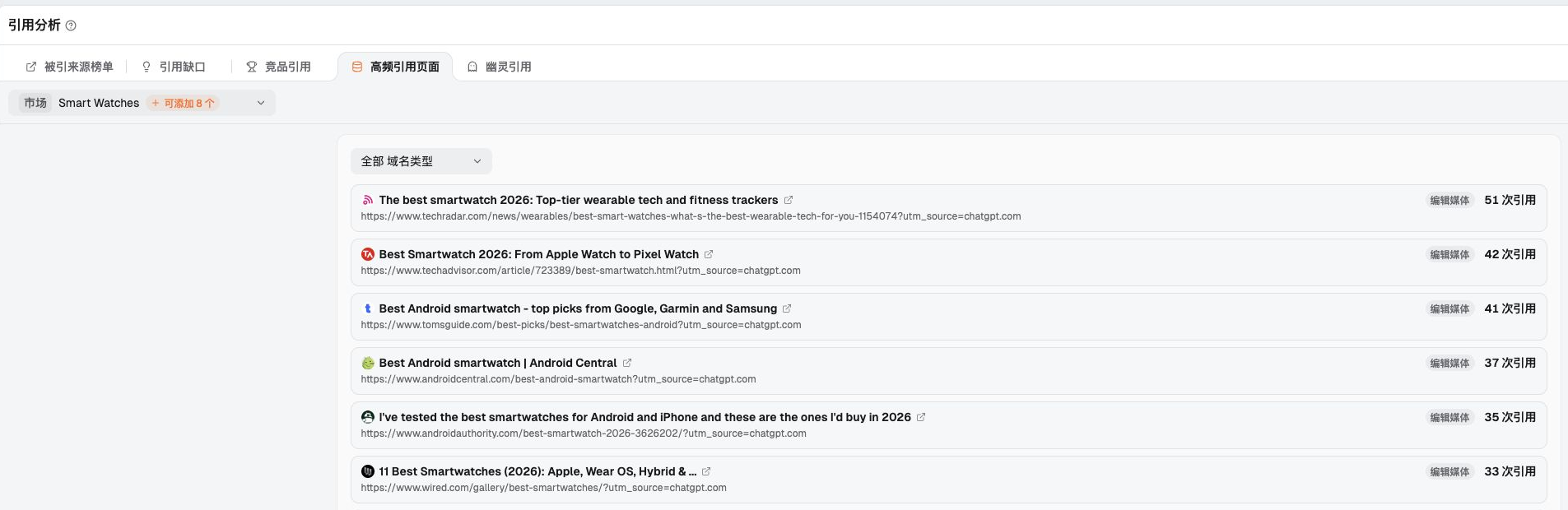
Task: Click the wired.com gallery URL
Action: (543, 488)
